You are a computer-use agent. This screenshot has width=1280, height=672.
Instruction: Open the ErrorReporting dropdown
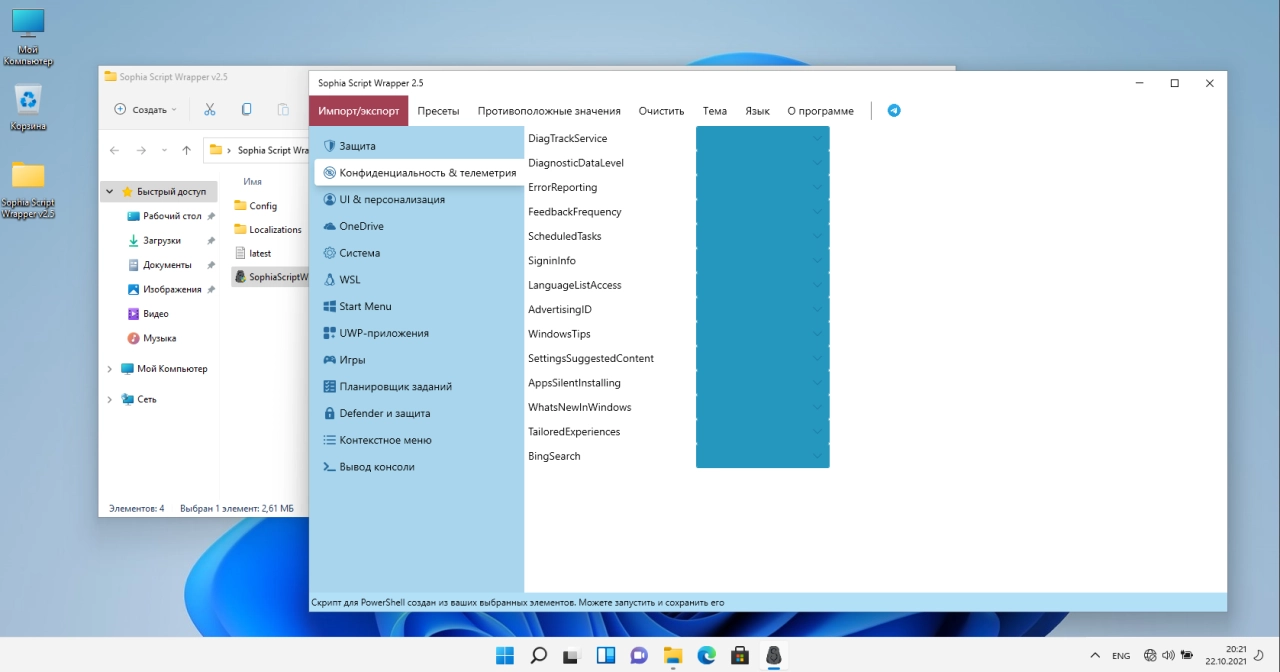pyautogui.click(x=763, y=187)
